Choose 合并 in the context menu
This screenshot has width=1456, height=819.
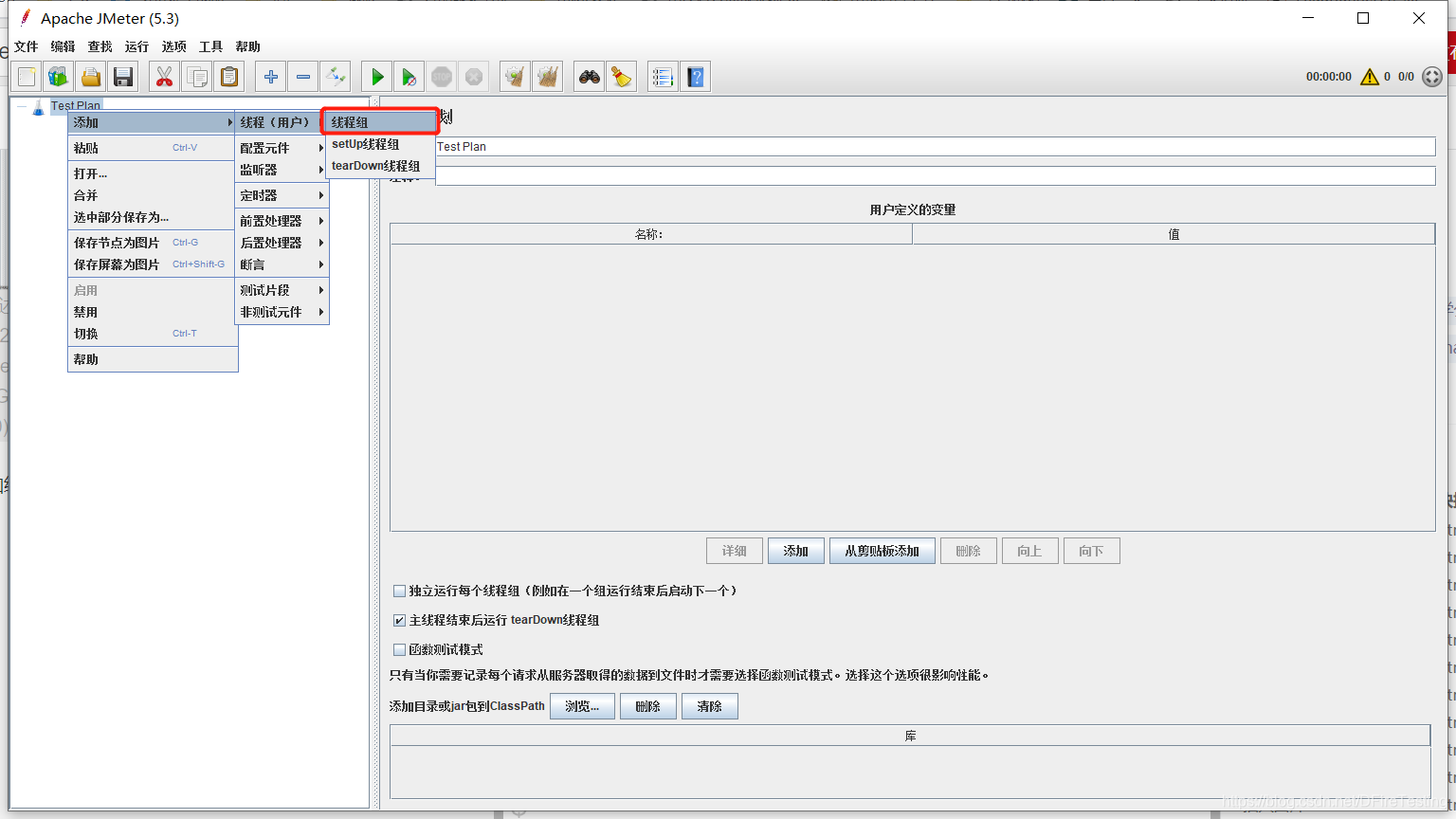click(152, 195)
